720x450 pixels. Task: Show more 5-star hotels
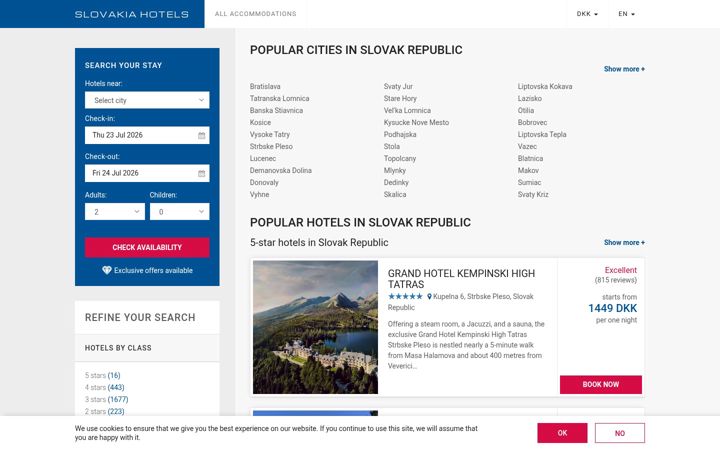[x=624, y=242]
